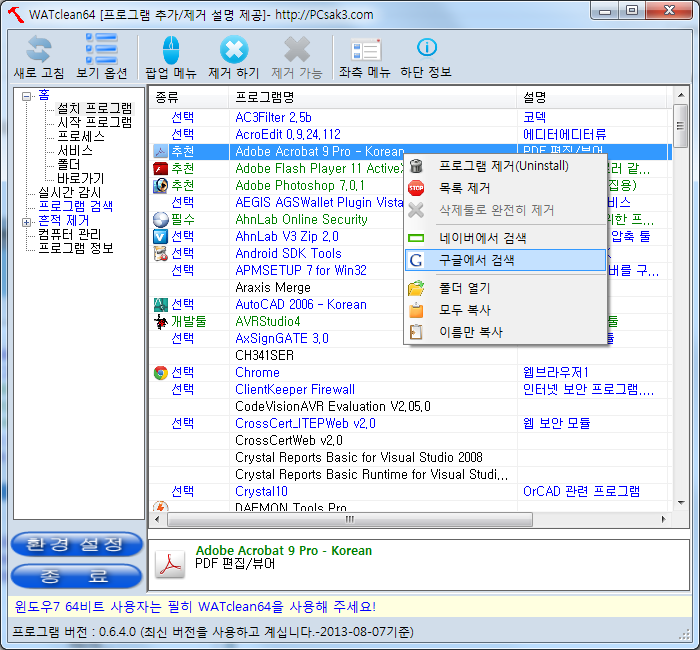Click the horizontal scrollbar left arrow
This screenshot has width=700, height=650.
157,519
